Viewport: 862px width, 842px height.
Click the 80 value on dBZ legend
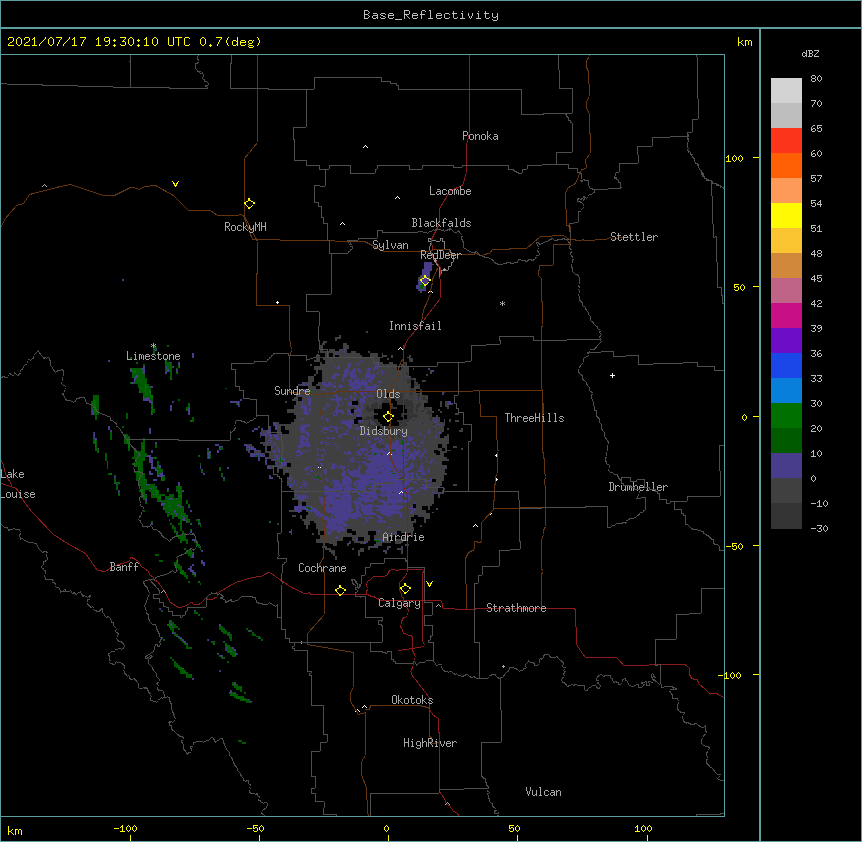tap(816, 79)
